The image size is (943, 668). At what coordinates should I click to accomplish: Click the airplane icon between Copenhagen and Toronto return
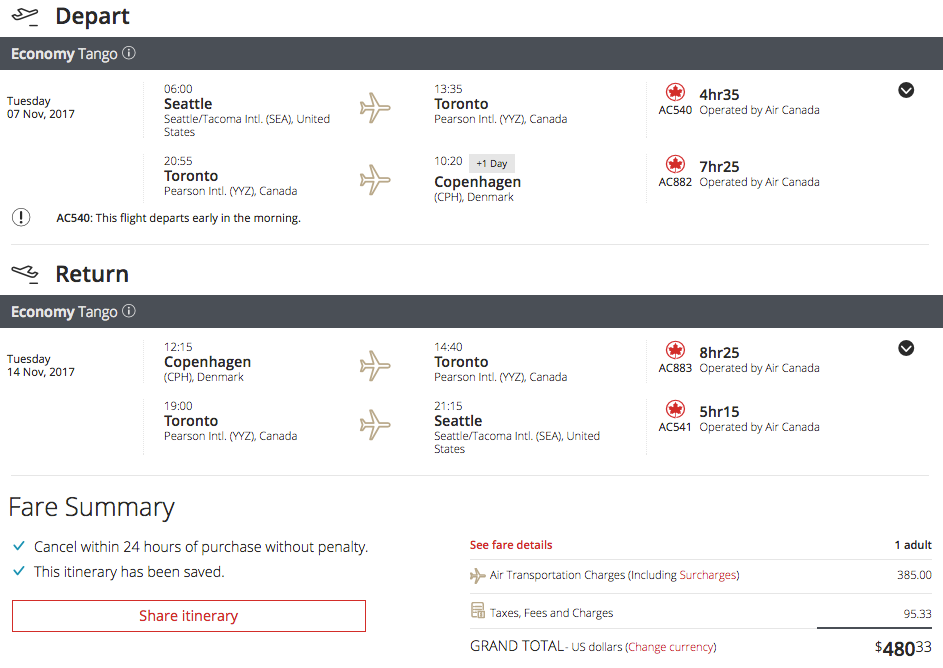(375, 365)
